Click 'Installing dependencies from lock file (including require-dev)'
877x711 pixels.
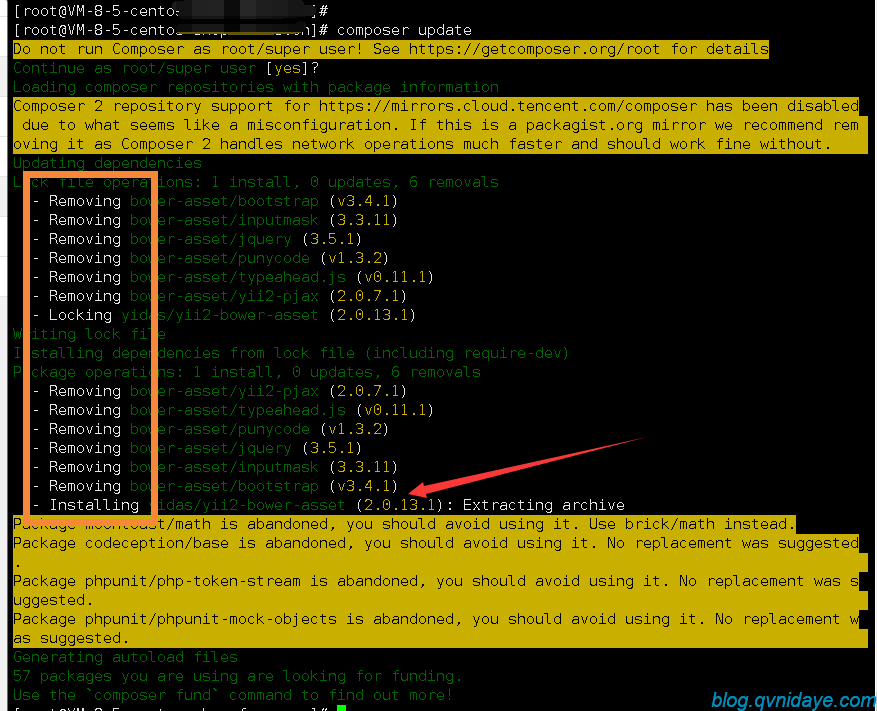(291, 354)
